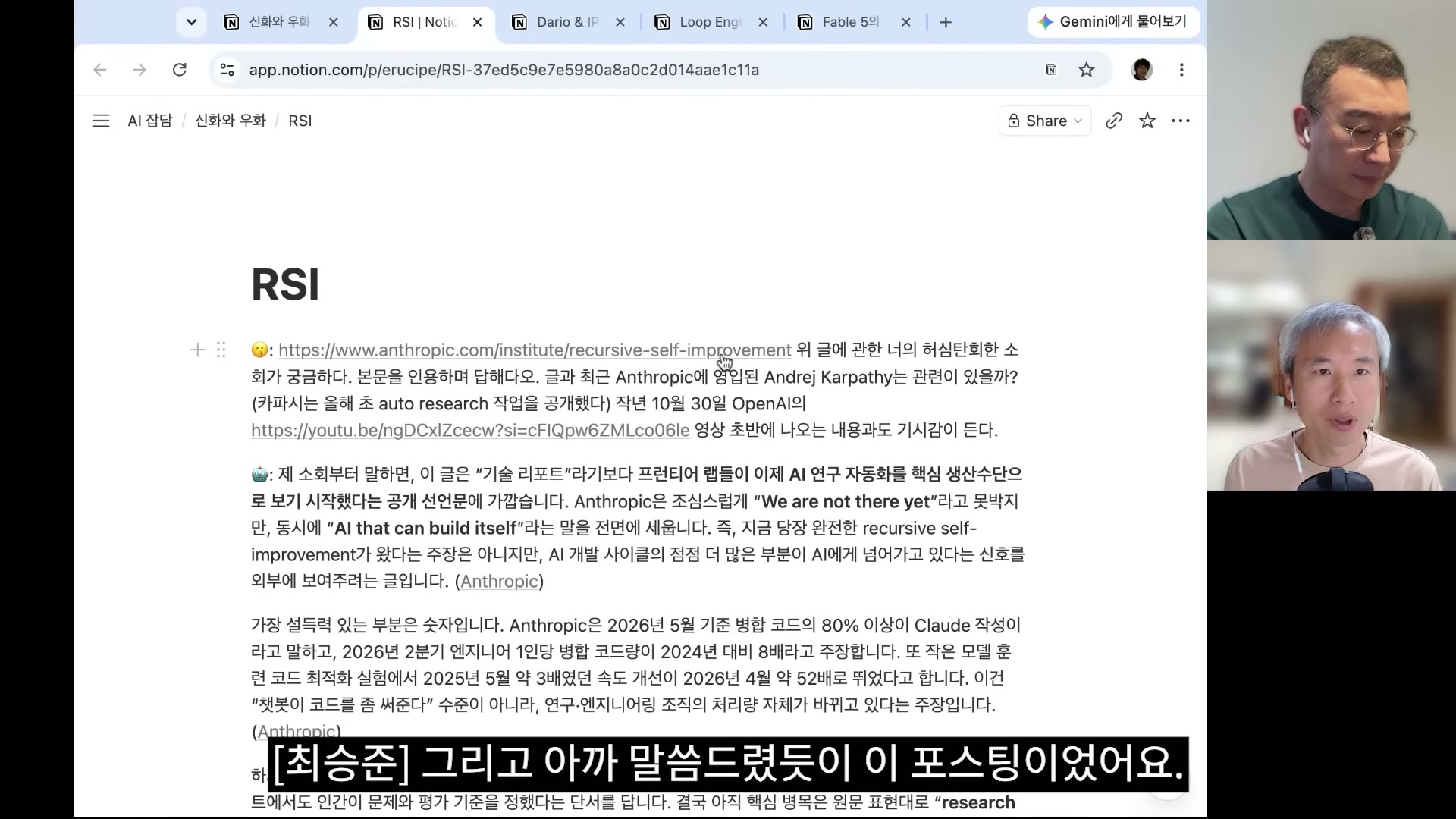
Task: Navigate to the 신화와 우화 breadcrumb
Action: coord(231,121)
